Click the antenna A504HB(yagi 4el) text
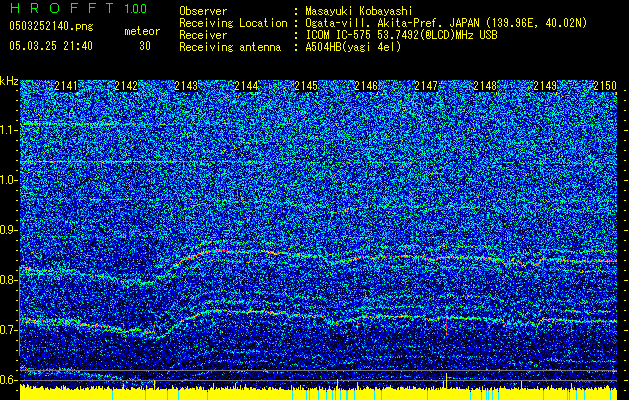Viewport: 629px width, 400px height. 353,47
